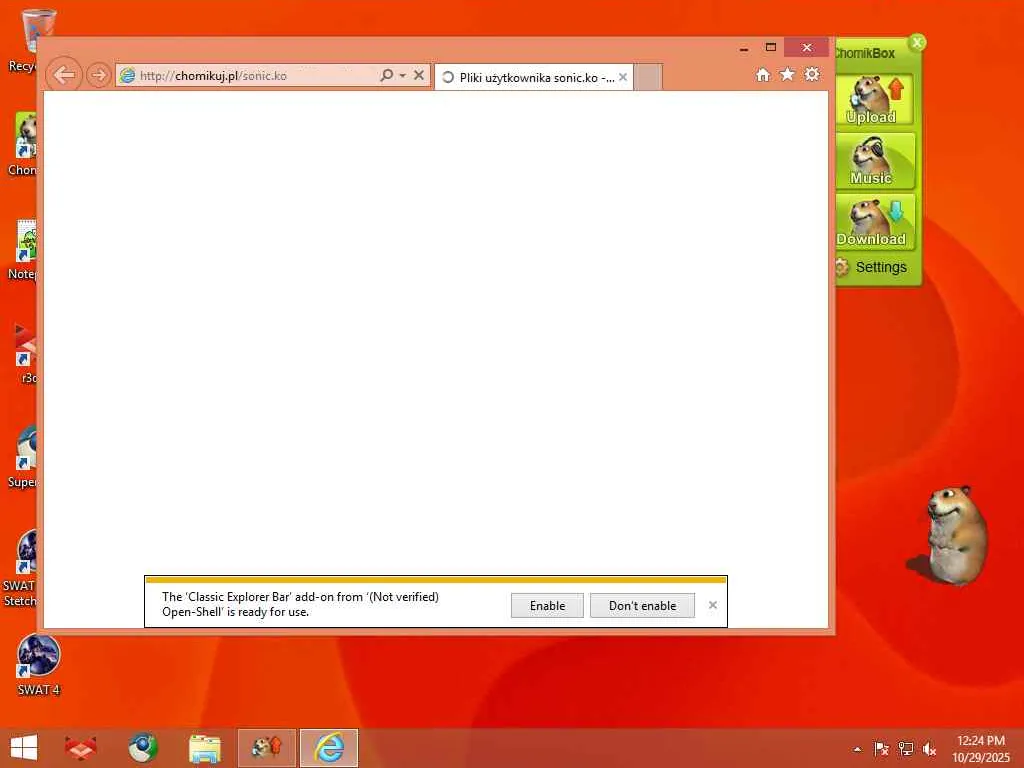Open the Tools gear menu
Viewport: 1024px width, 768px height.
812,74
